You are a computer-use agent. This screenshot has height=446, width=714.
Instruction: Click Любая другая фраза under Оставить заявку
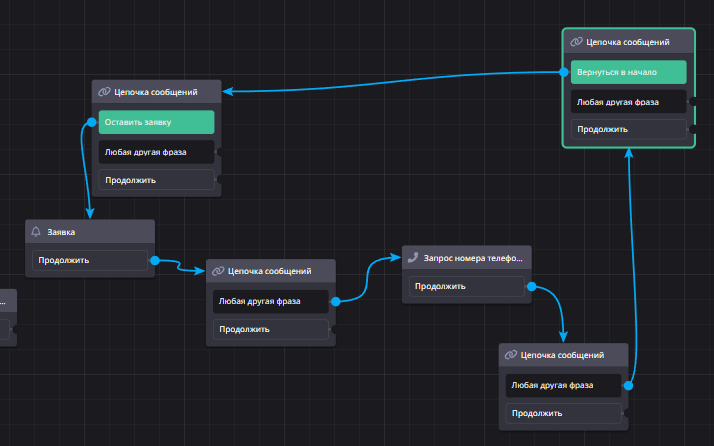(x=156, y=152)
